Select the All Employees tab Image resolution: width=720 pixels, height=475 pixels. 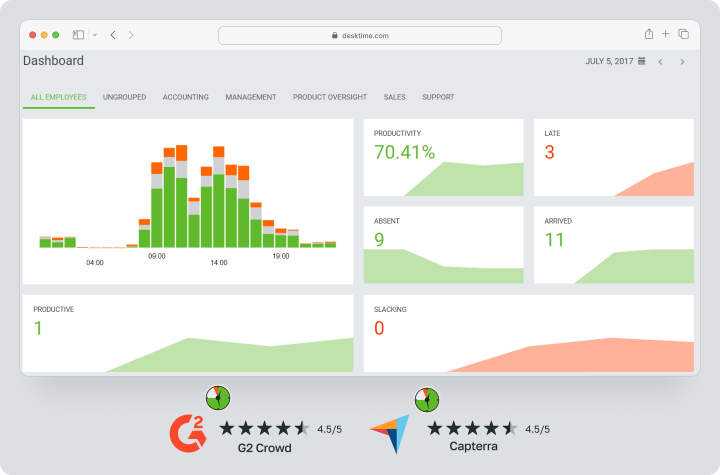tap(58, 97)
